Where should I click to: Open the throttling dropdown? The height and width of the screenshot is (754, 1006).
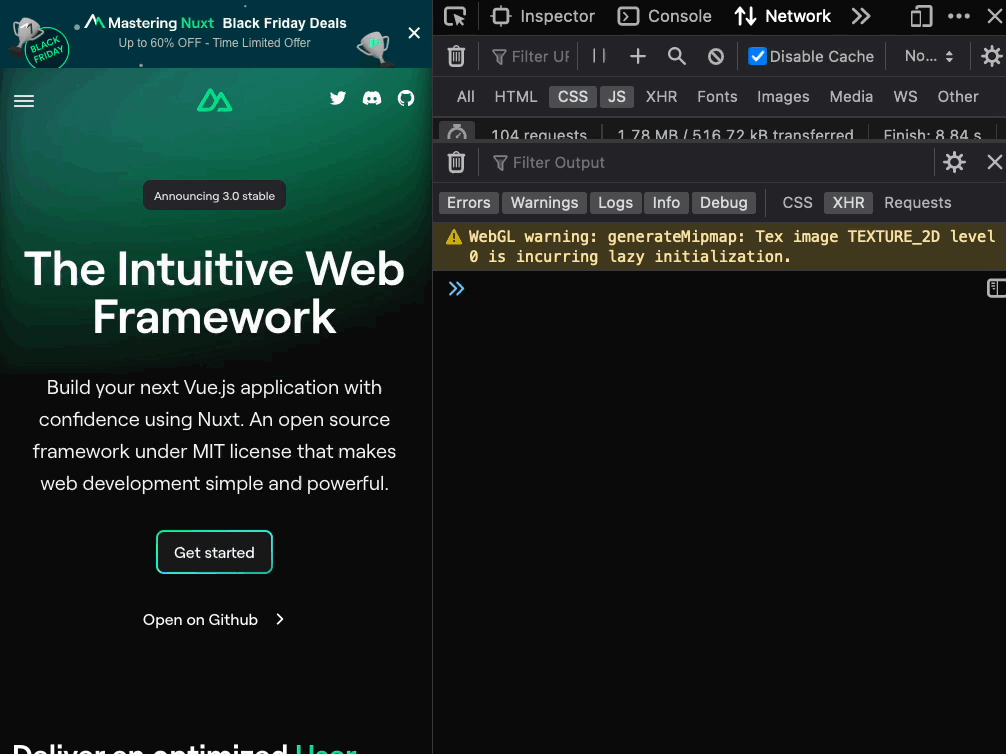tap(928, 56)
